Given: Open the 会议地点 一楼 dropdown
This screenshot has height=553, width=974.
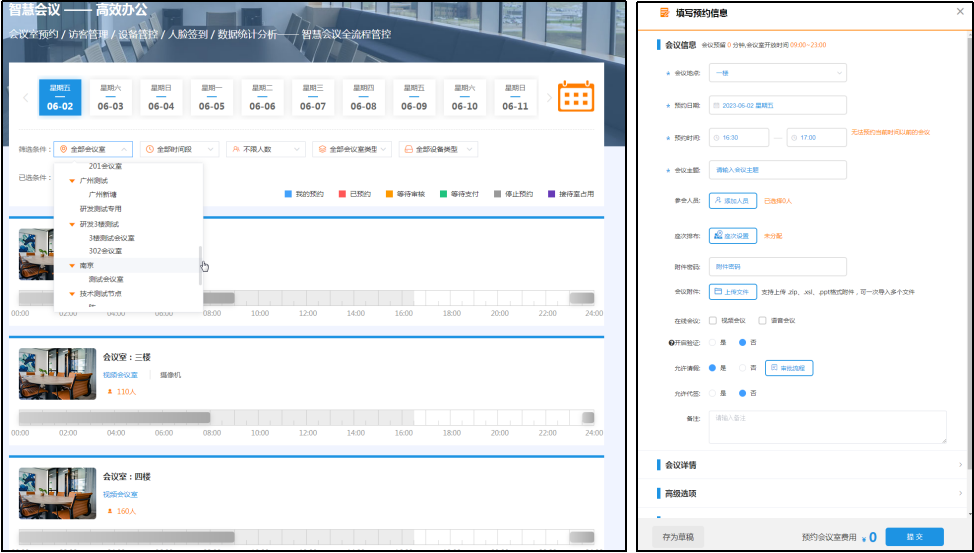Looking at the screenshot, I should click(x=778, y=73).
